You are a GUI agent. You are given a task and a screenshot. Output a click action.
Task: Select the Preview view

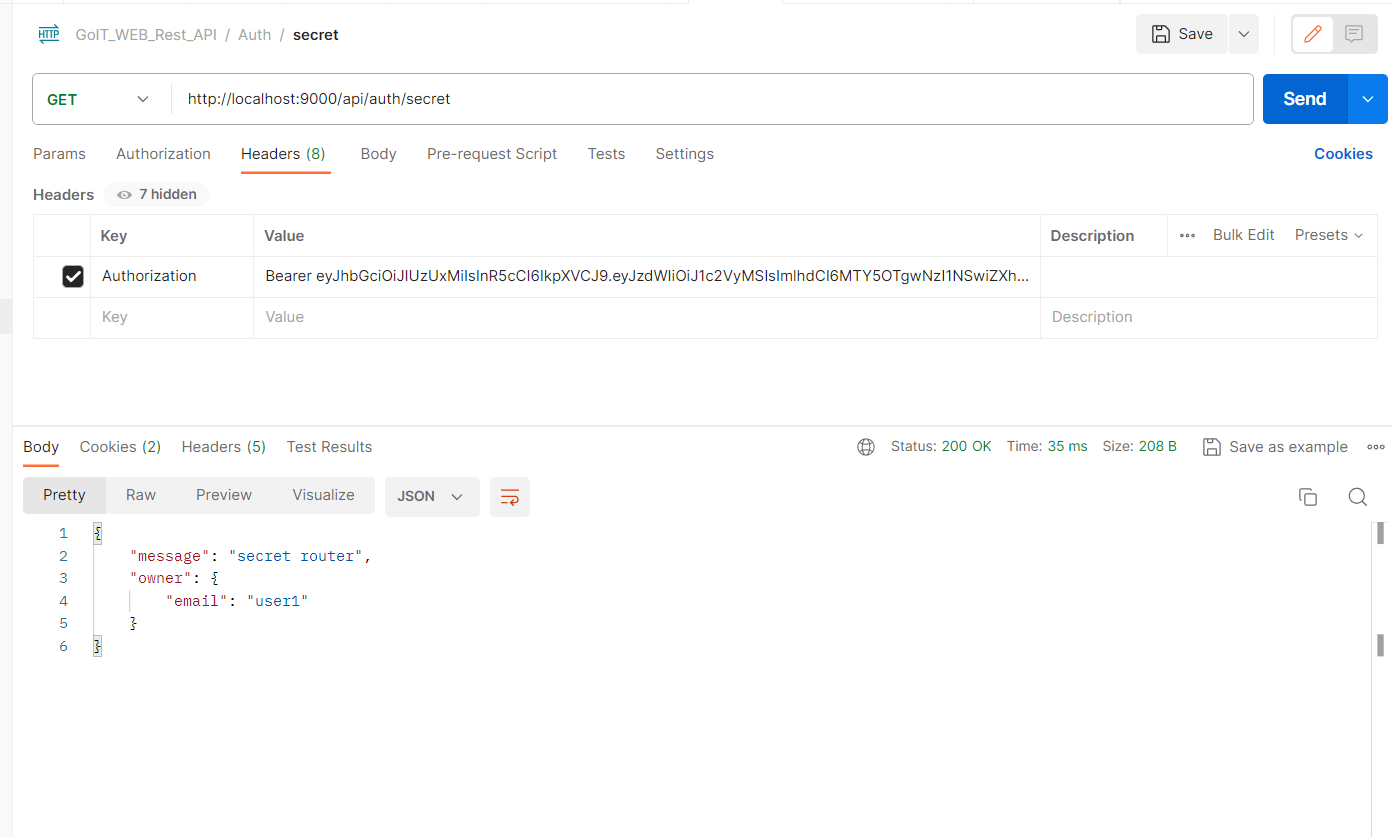[x=224, y=495]
